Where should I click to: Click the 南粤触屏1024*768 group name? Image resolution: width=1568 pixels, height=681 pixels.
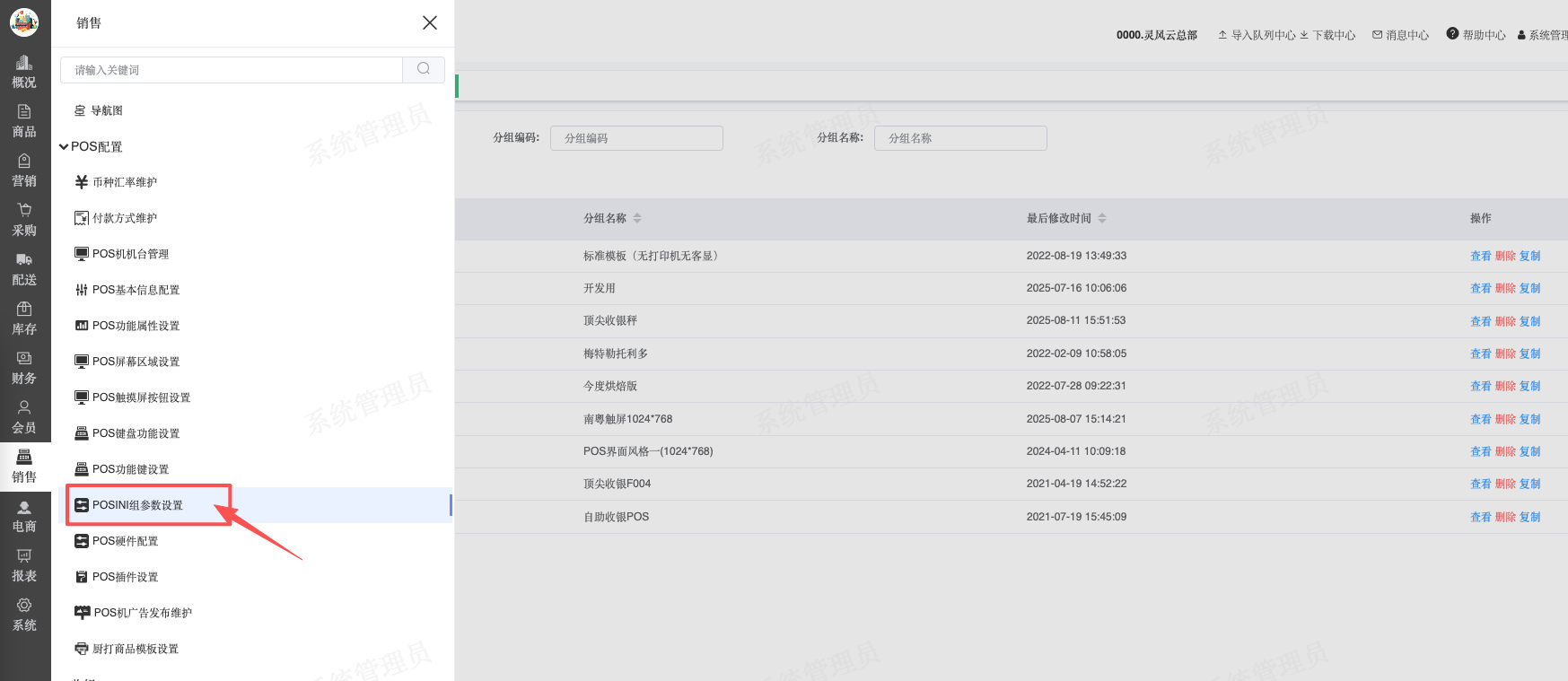(x=627, y=419)
